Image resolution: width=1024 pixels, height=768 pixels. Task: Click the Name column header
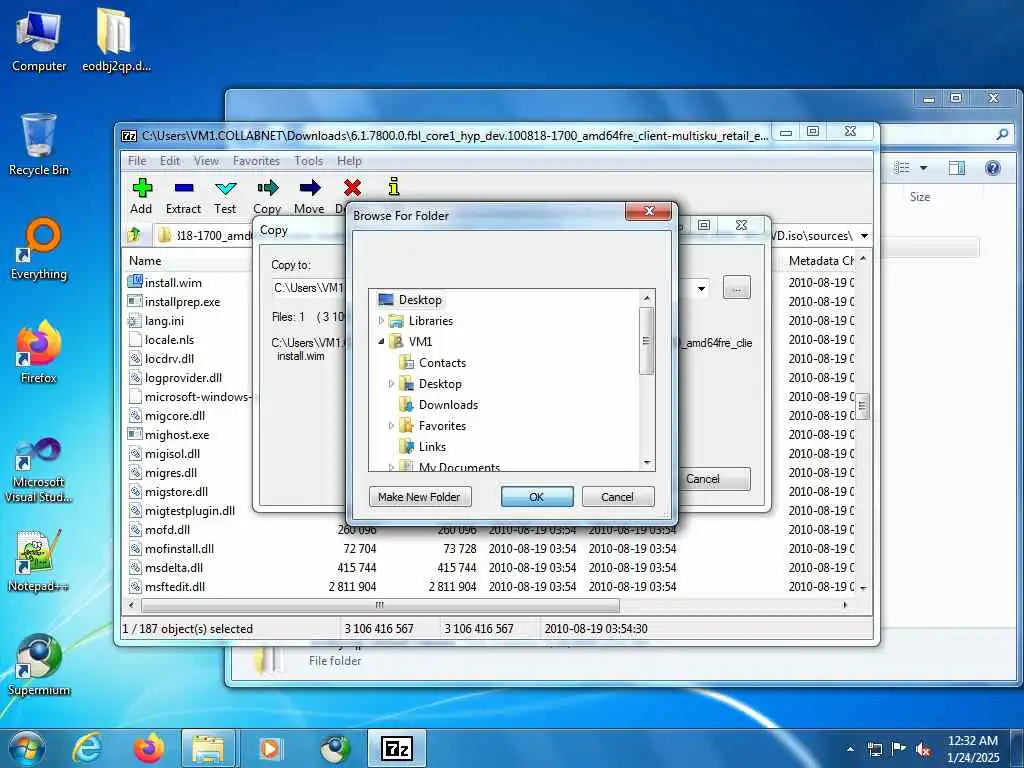[145, 261]
